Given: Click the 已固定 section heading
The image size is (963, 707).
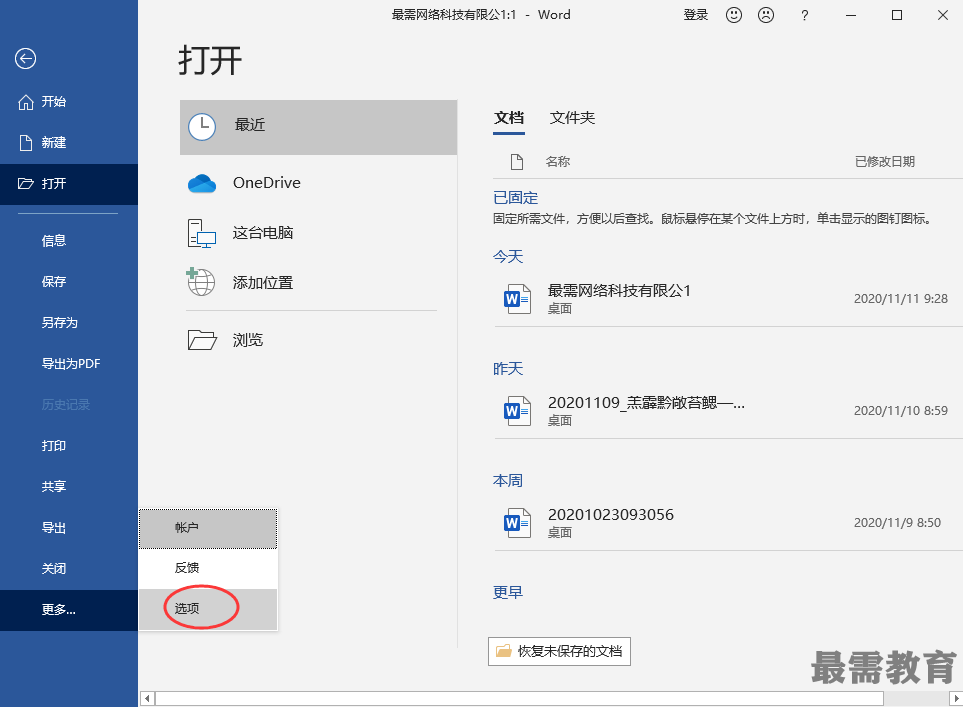Looking at the screenshot, I should pos(515,198).
